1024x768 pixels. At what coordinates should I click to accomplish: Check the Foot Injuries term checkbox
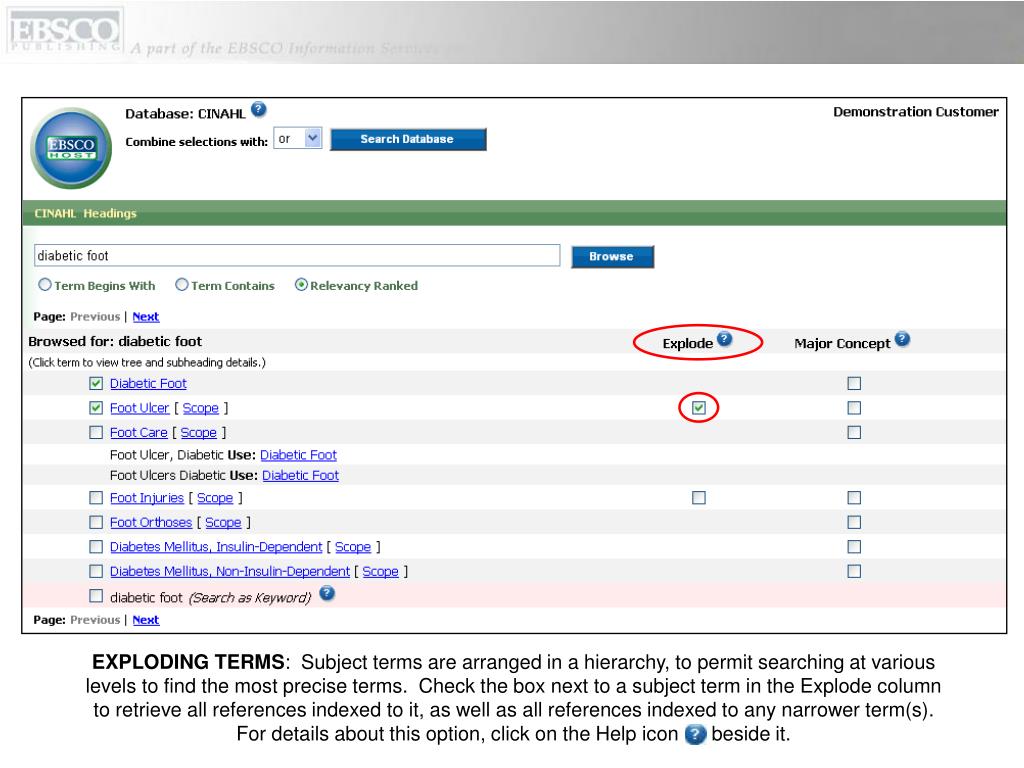click(x=96, y=498)
